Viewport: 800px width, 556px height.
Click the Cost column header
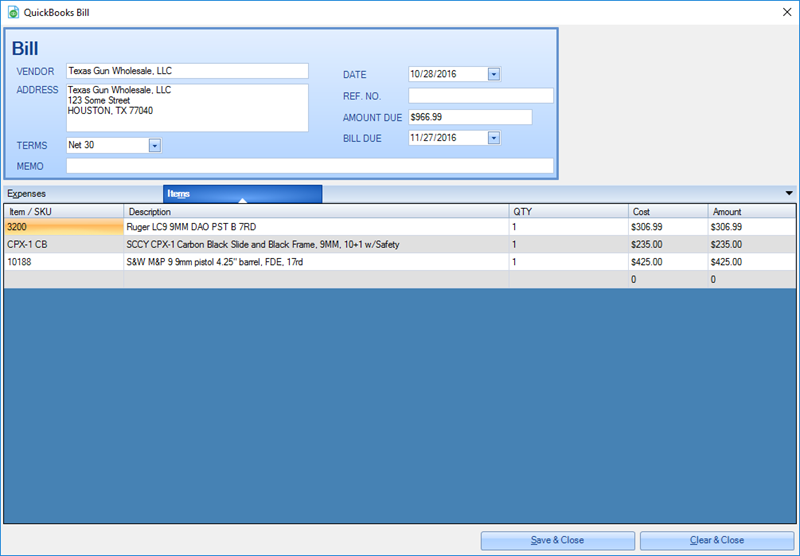pyautogui.click(x=668, y=211)
